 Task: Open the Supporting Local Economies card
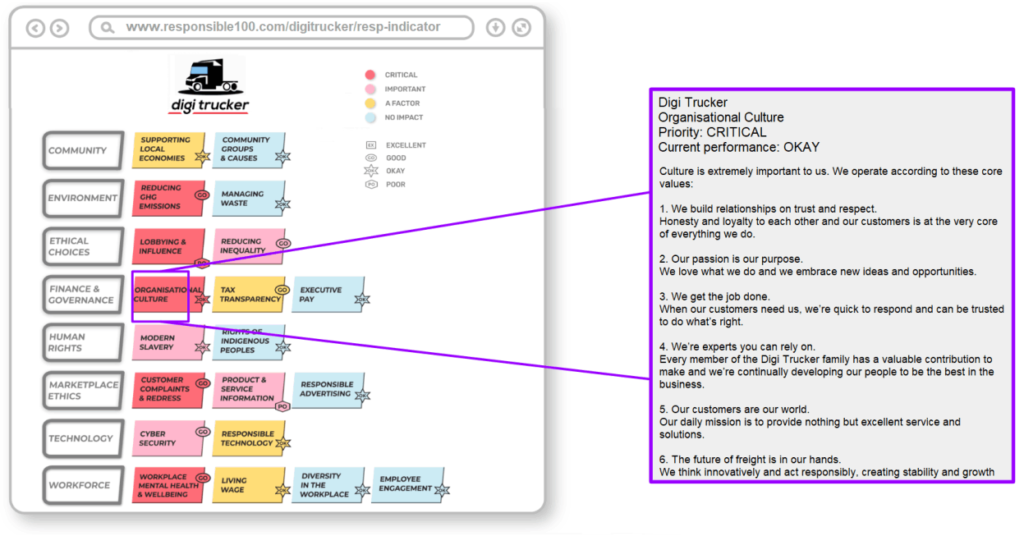pyautogui.click(x=168, y=150)
